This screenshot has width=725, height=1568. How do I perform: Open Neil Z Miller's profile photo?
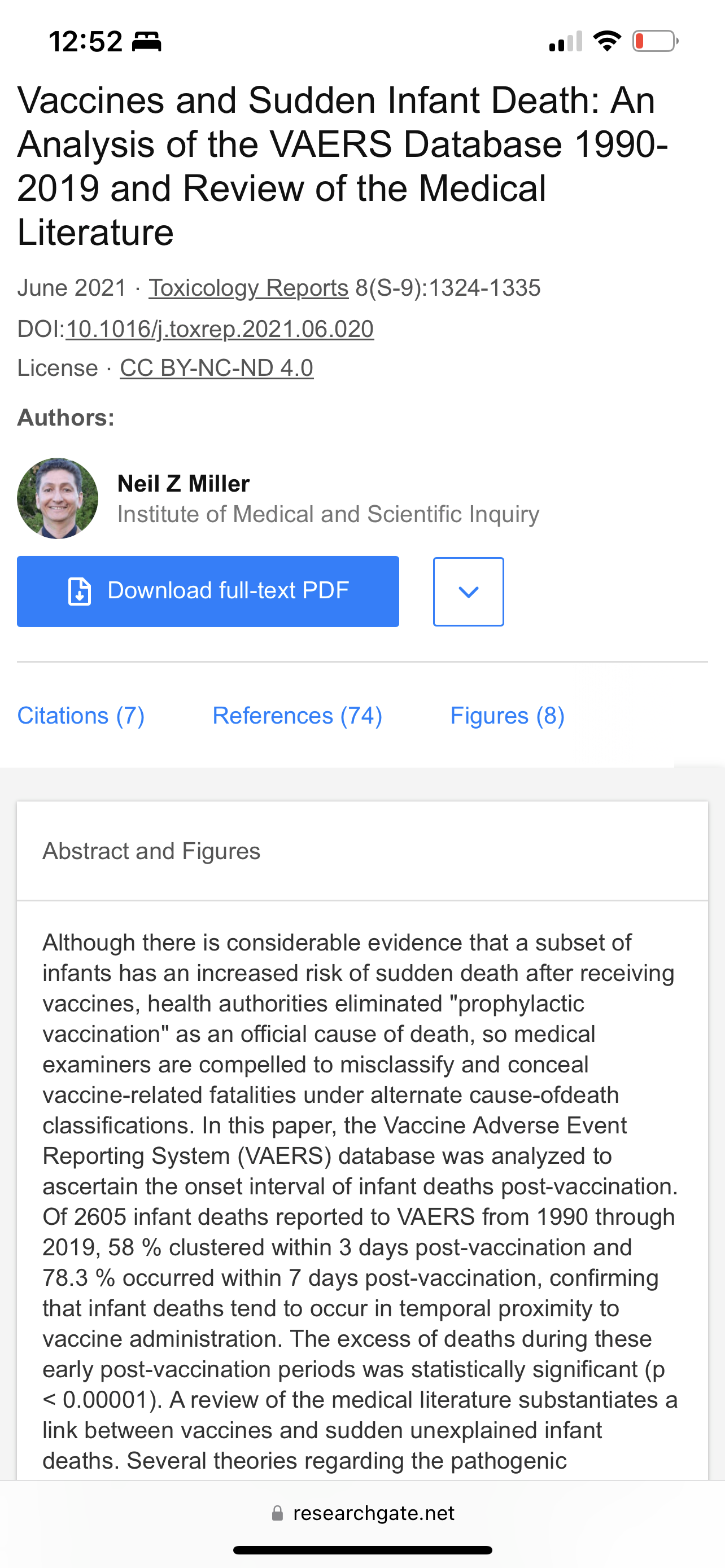click(x=58, y=498)
